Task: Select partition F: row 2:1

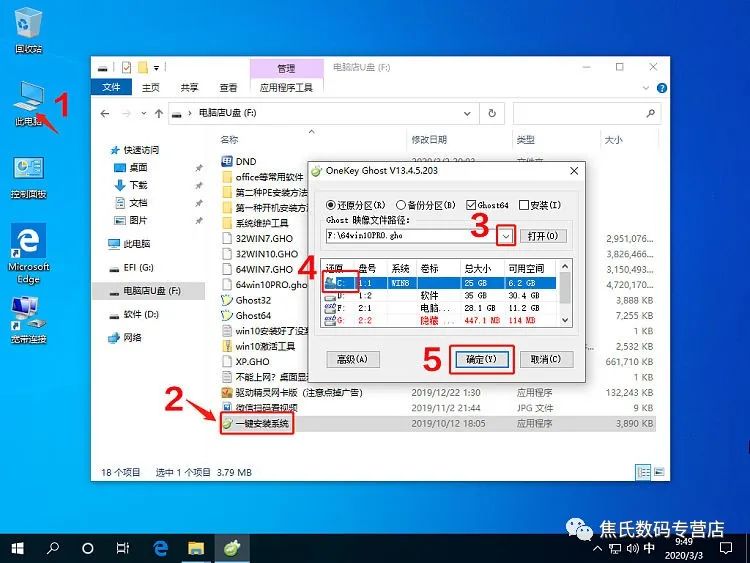Action: (439, 308)
